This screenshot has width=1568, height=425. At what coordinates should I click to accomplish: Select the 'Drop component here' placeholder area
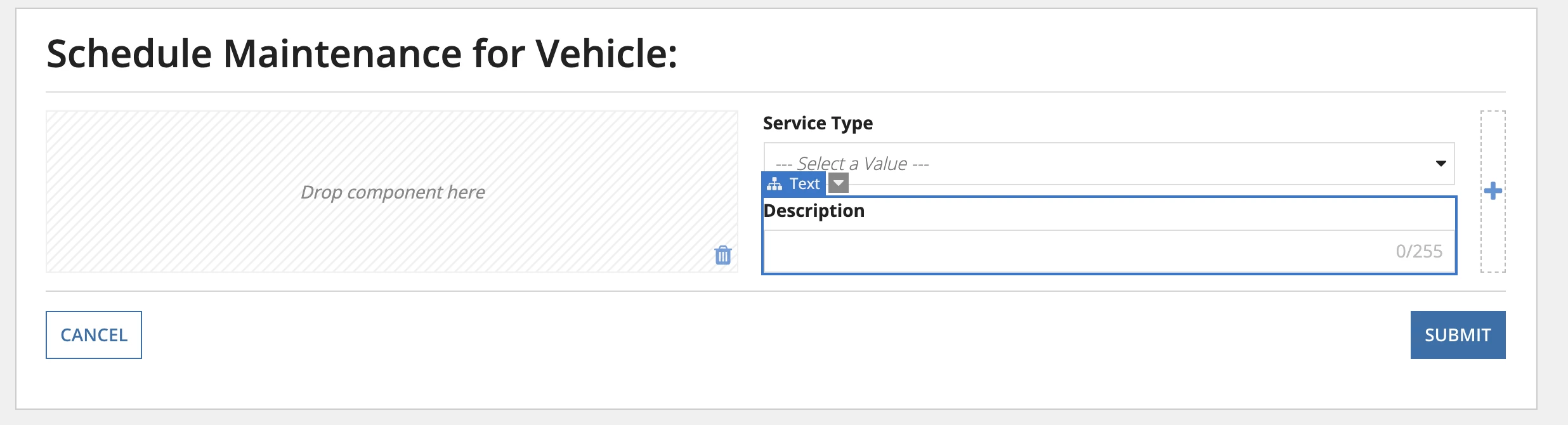pos(392,192)
